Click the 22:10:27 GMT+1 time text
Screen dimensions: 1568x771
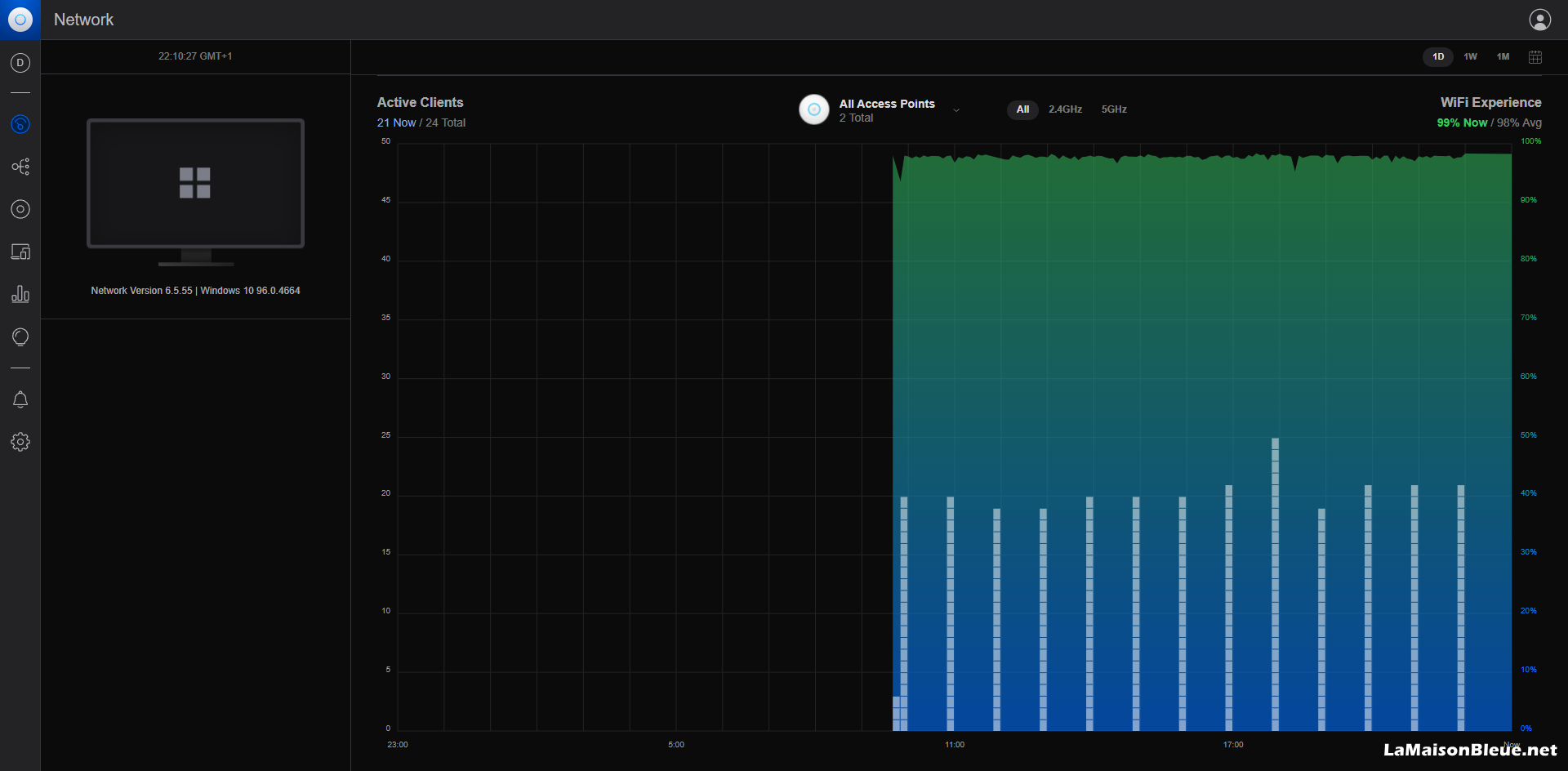[195, 56]
